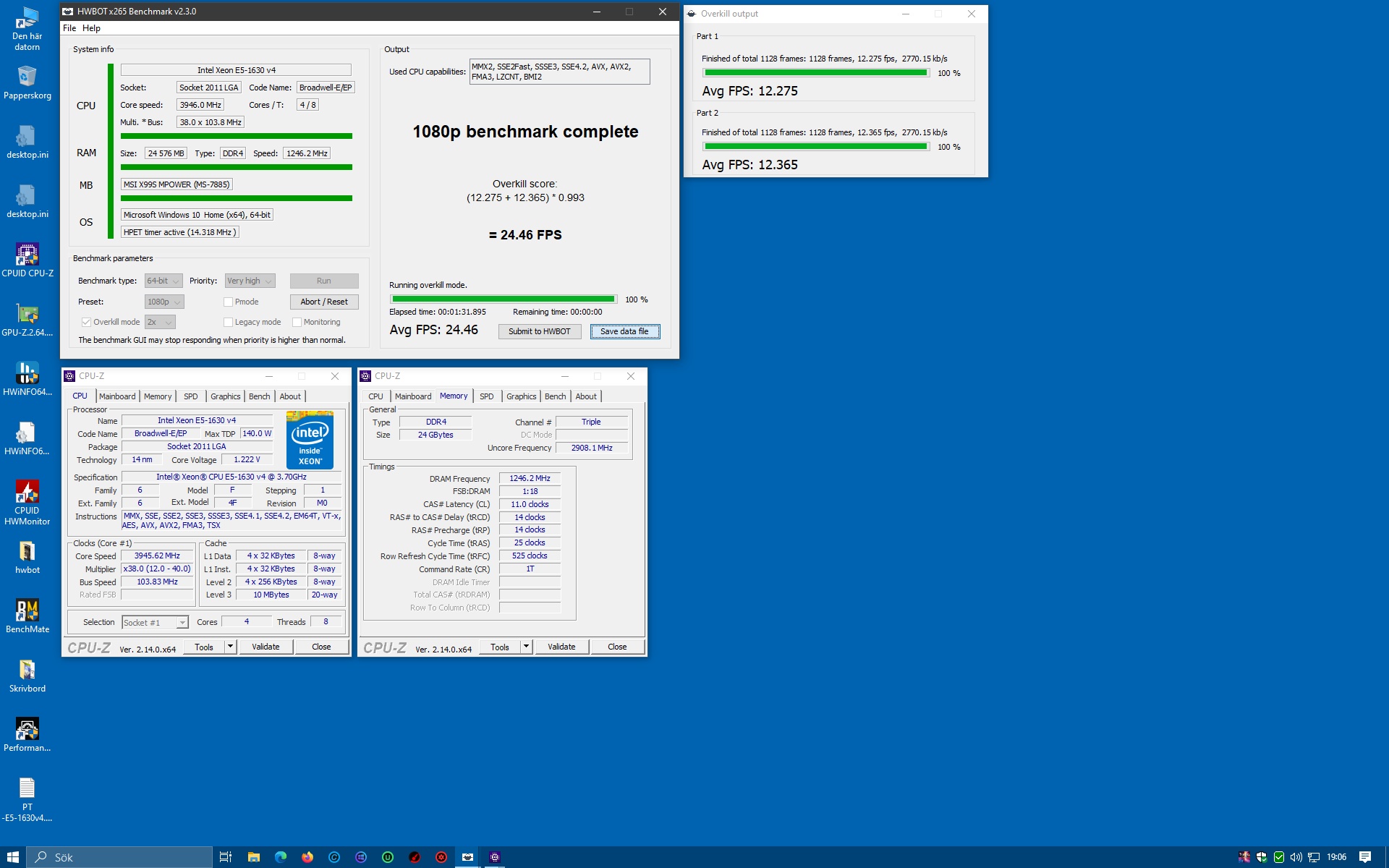Click the MSI X99S MPOWER motherboard field

pos(177,184)
